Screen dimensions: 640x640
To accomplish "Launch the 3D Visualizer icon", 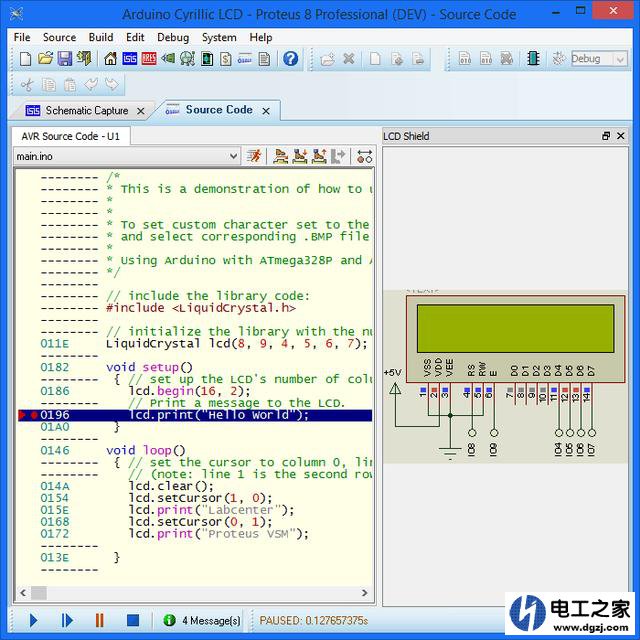I will pos(168,59).
